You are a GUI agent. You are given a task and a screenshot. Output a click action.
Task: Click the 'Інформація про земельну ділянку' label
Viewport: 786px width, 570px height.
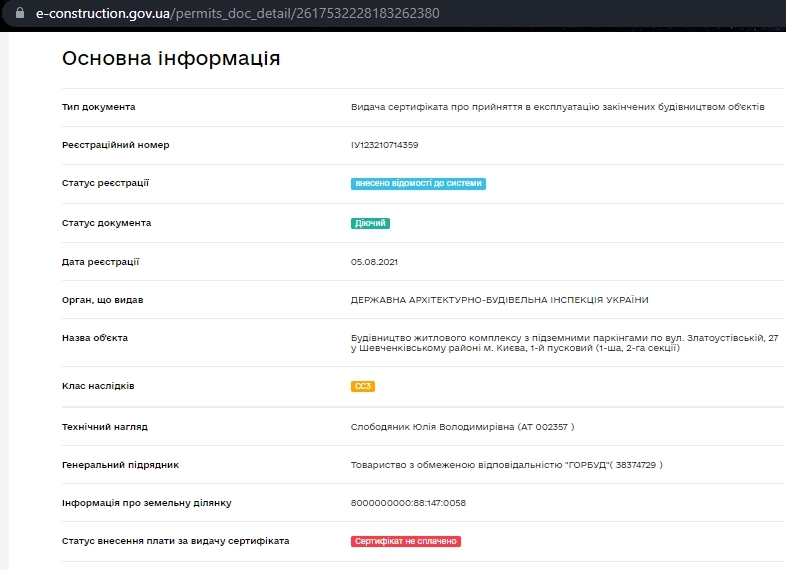(146, 503)
